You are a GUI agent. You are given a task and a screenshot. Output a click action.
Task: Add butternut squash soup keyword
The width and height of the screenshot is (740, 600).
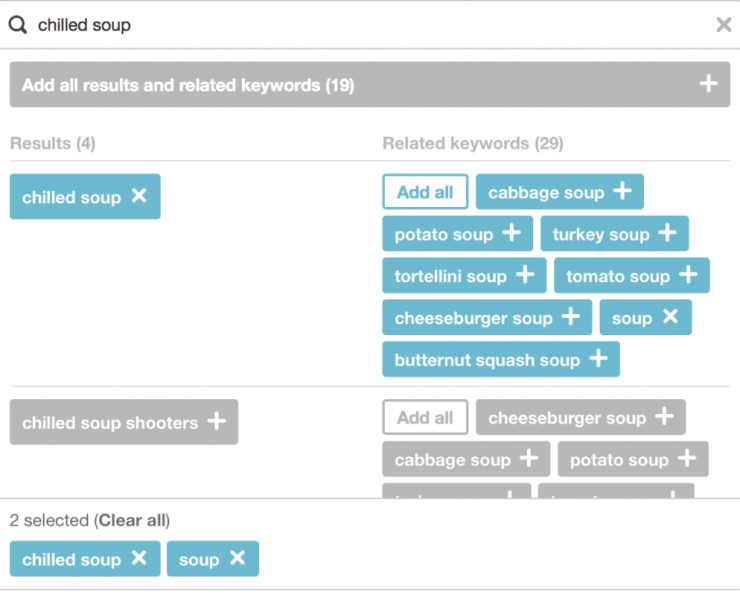501,359
